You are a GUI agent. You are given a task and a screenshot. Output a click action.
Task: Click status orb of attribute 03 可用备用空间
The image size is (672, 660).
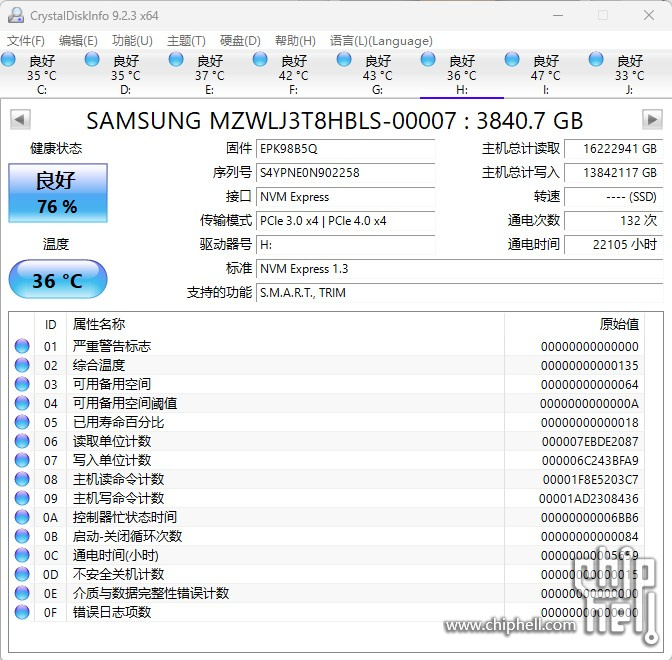tap(22, 384)
